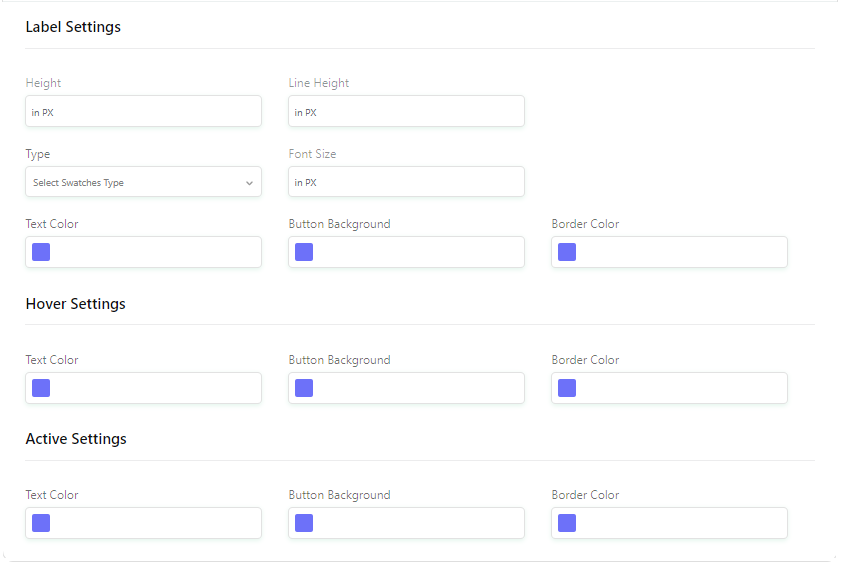Focus the Line Height input field
This screenshot has width=841, height=564.
(x=406, y=112)
